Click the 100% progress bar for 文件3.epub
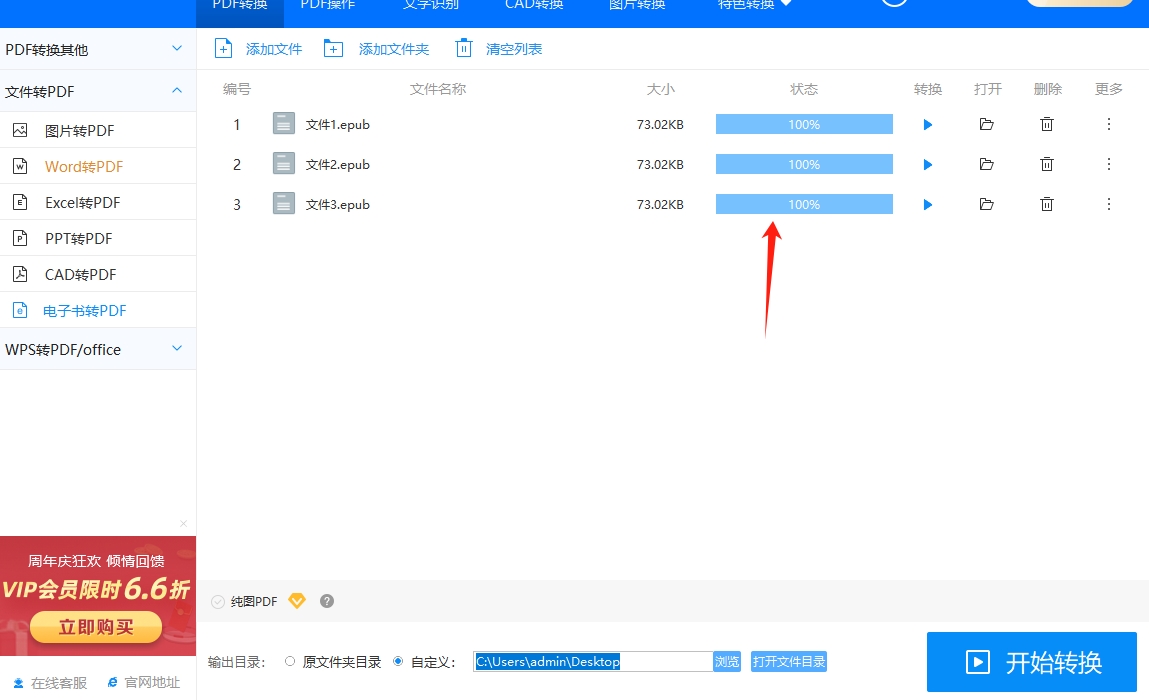Image resolution: width=1149 pixels, height=700 pixels. tap(804, 204)
